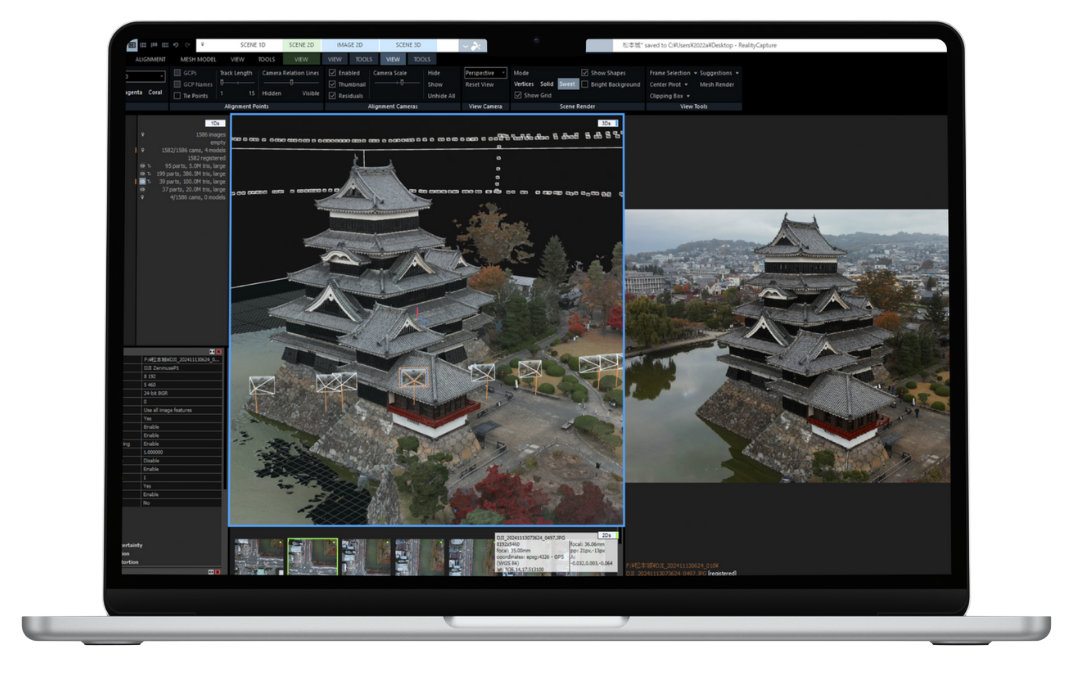
Task: Click Unhide All button
Action: [x=442, y=96]
